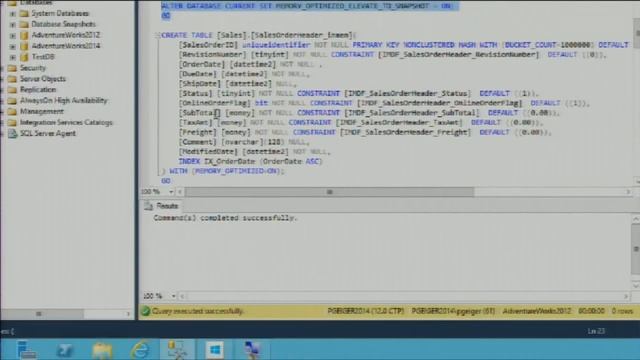This screenshot has height=360, width=640.
Task: Click the last pinned taskbar application icon
Action: 253,349
